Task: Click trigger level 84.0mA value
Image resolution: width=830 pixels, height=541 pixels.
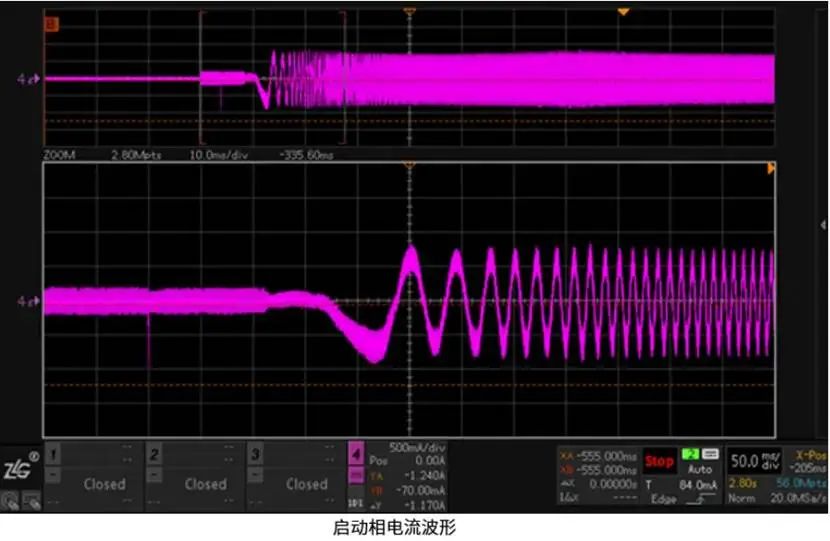Action: coord(698,485)
